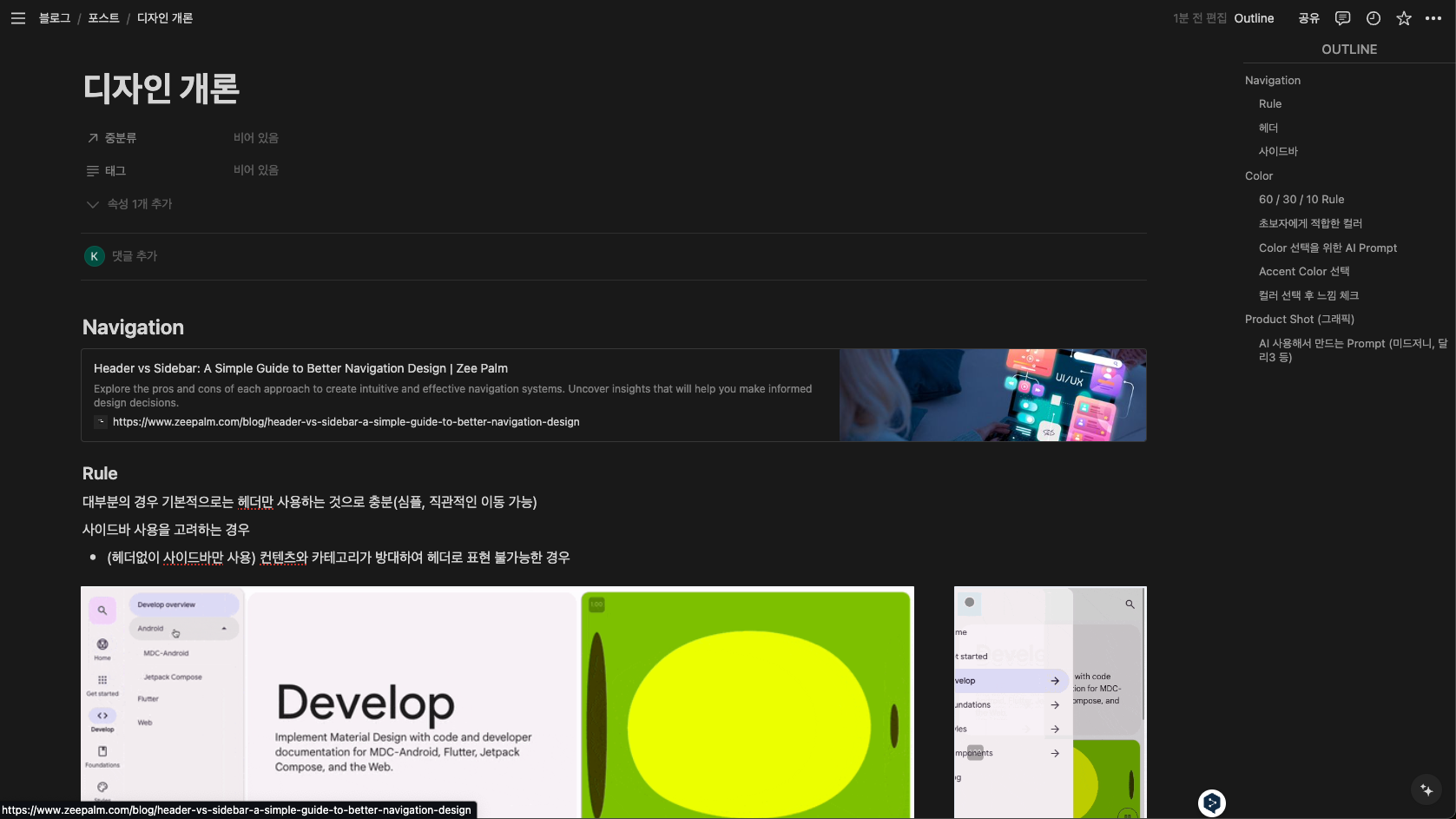
Task: Click the 디자인 개론 page title
Action: coord(161,89)
